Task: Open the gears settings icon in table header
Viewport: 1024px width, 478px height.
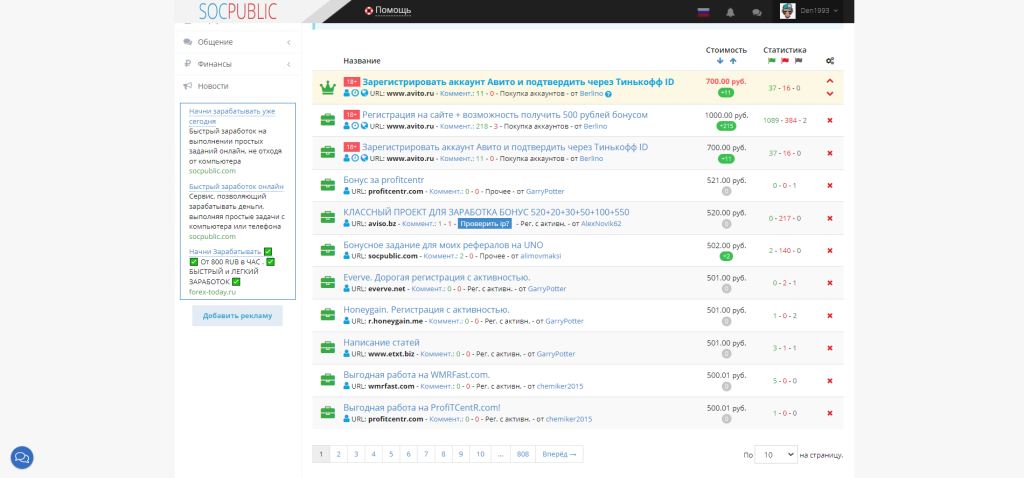Action: (x=830, y=61)
